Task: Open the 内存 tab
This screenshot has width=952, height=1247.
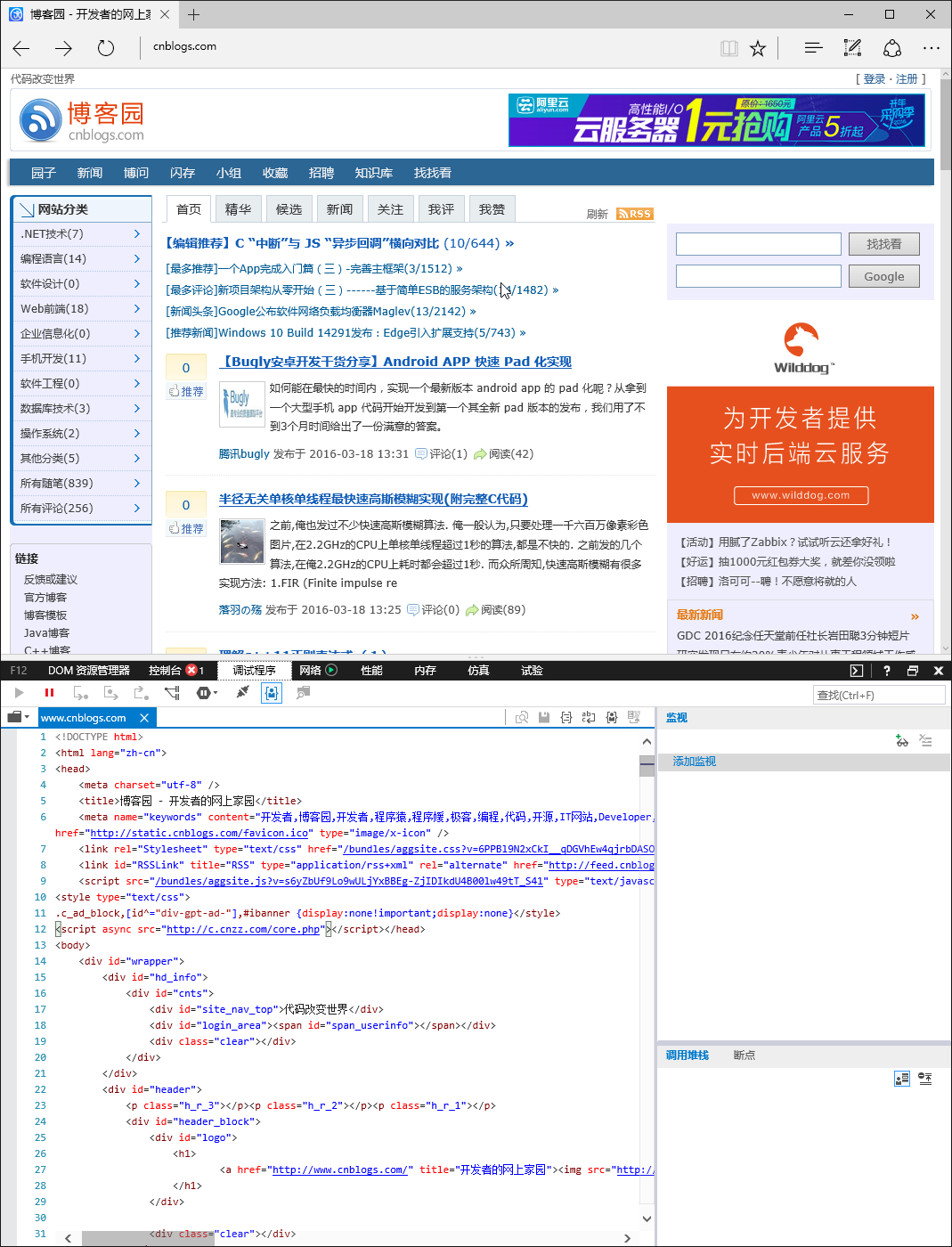Action: (x=425, y=671)
